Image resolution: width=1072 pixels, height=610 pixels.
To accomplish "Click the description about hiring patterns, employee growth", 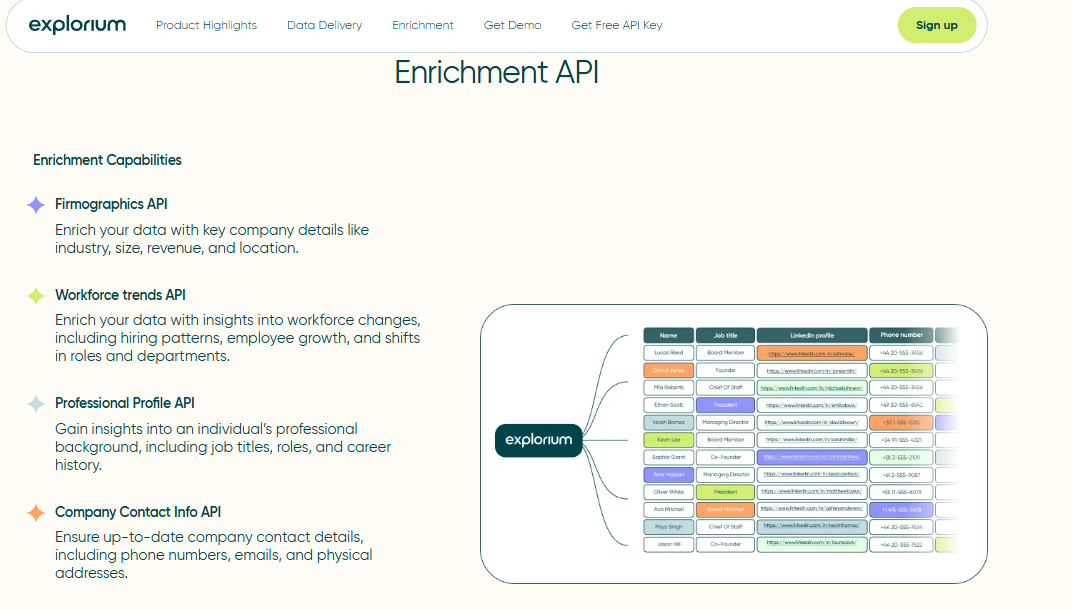I will [238, 338].
